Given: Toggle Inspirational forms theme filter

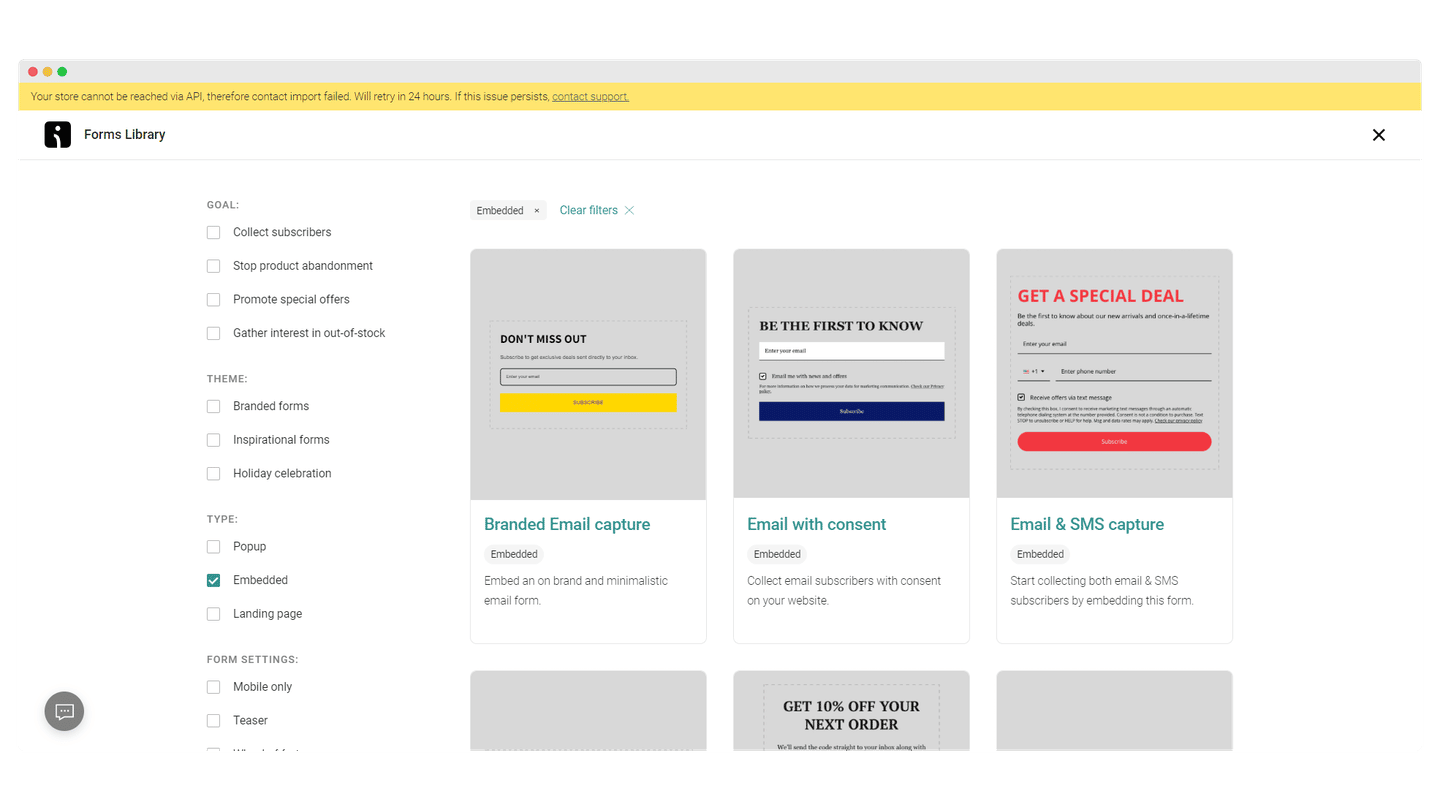Looking at the screenshot, I should 213,440.
